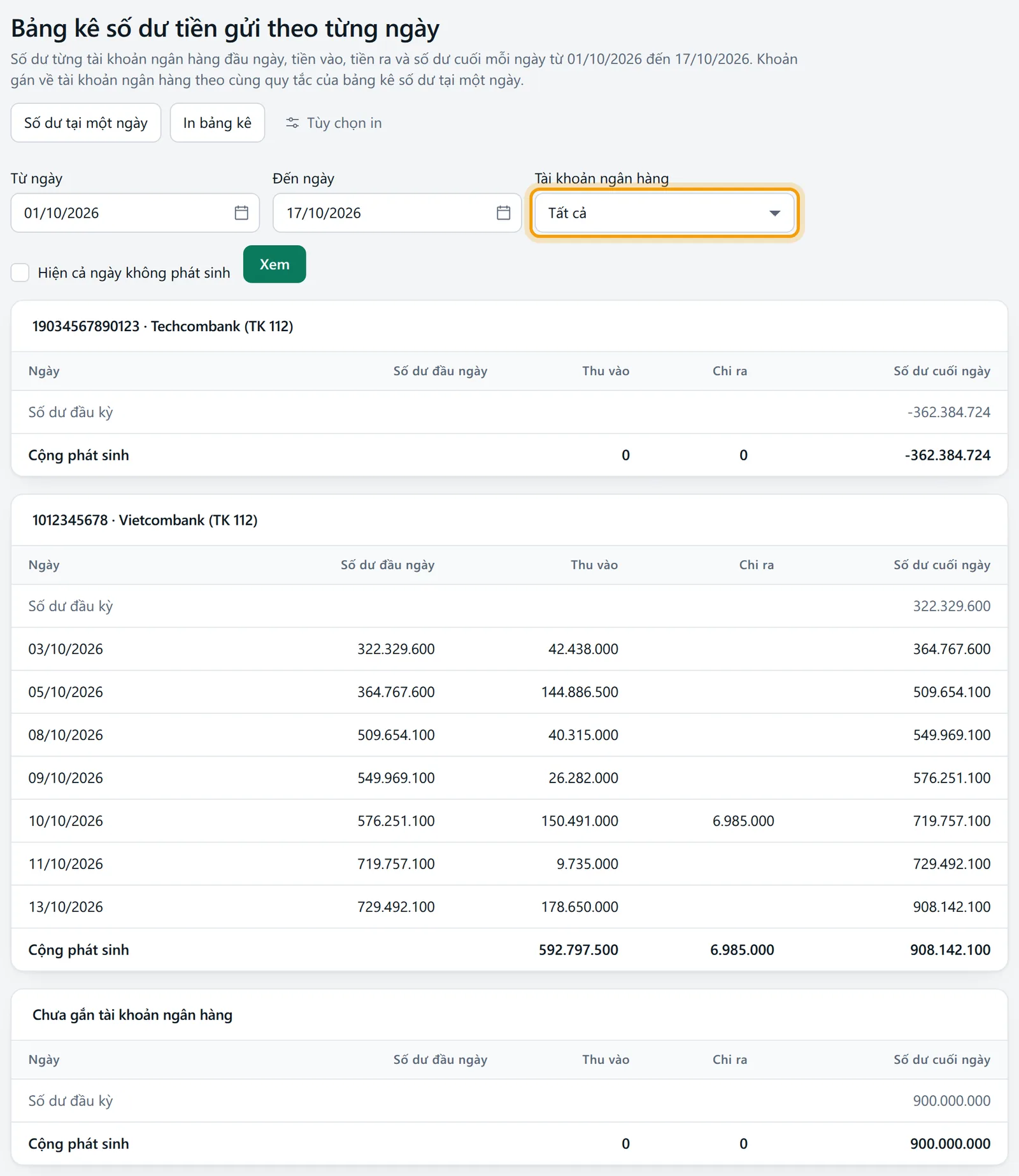Select row dated 05/10/2026
The width and height of the screenshot is (1019, 1176).
click(x=509, y=692)
